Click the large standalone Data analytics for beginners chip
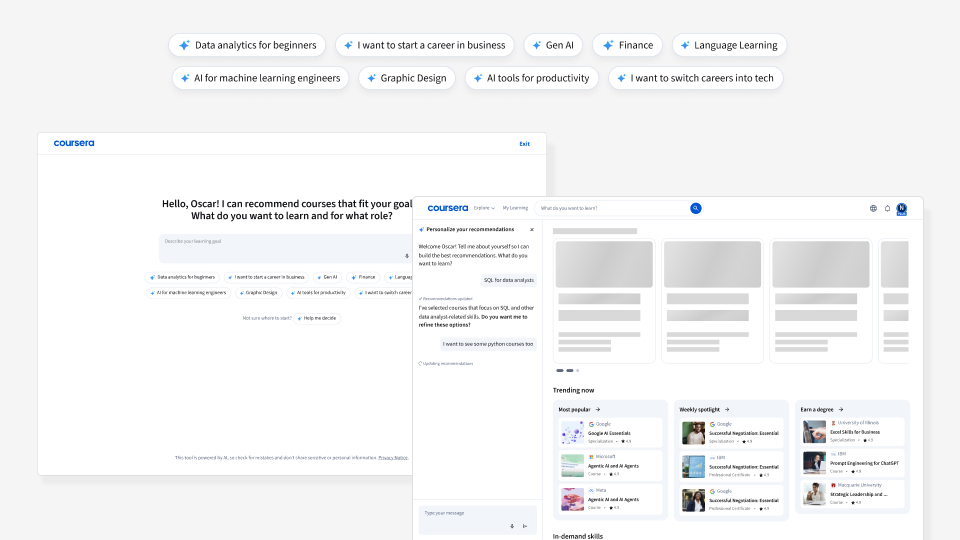 click(x=247, y=45)
